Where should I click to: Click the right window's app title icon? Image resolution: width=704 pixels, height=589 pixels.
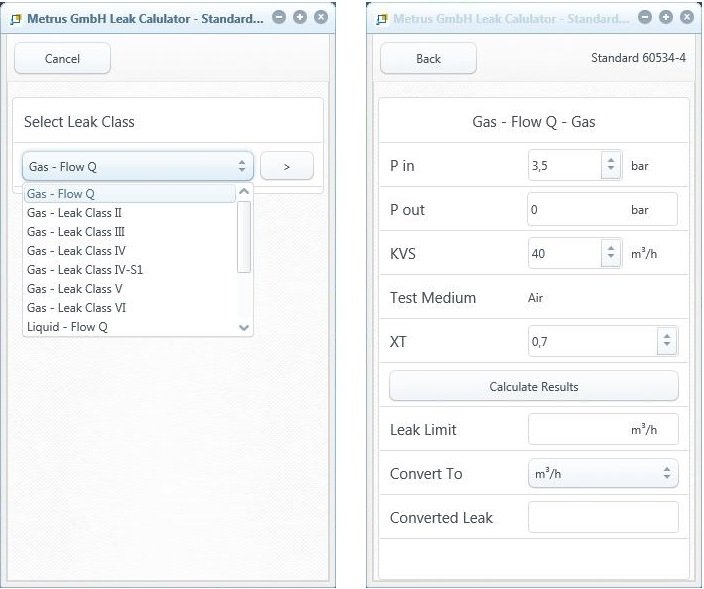tap(381, 18)
